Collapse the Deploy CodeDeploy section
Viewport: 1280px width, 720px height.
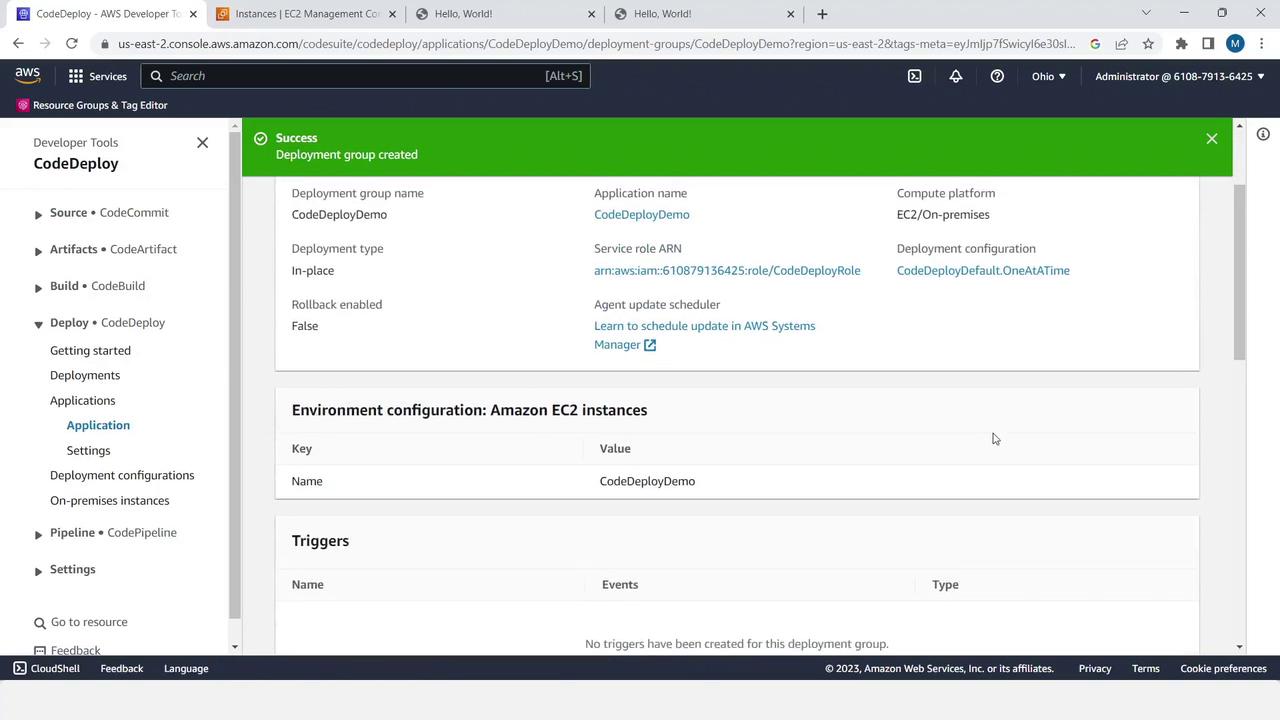(x=38, y=324)
